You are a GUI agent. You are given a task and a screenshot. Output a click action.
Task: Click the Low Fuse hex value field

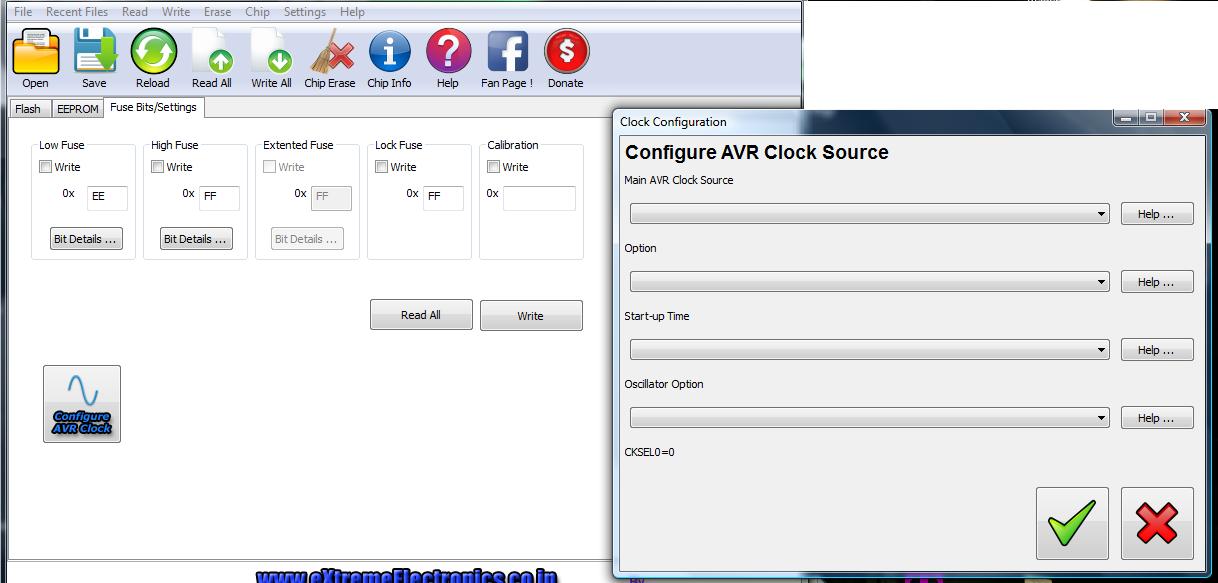(x=108, y=198)
